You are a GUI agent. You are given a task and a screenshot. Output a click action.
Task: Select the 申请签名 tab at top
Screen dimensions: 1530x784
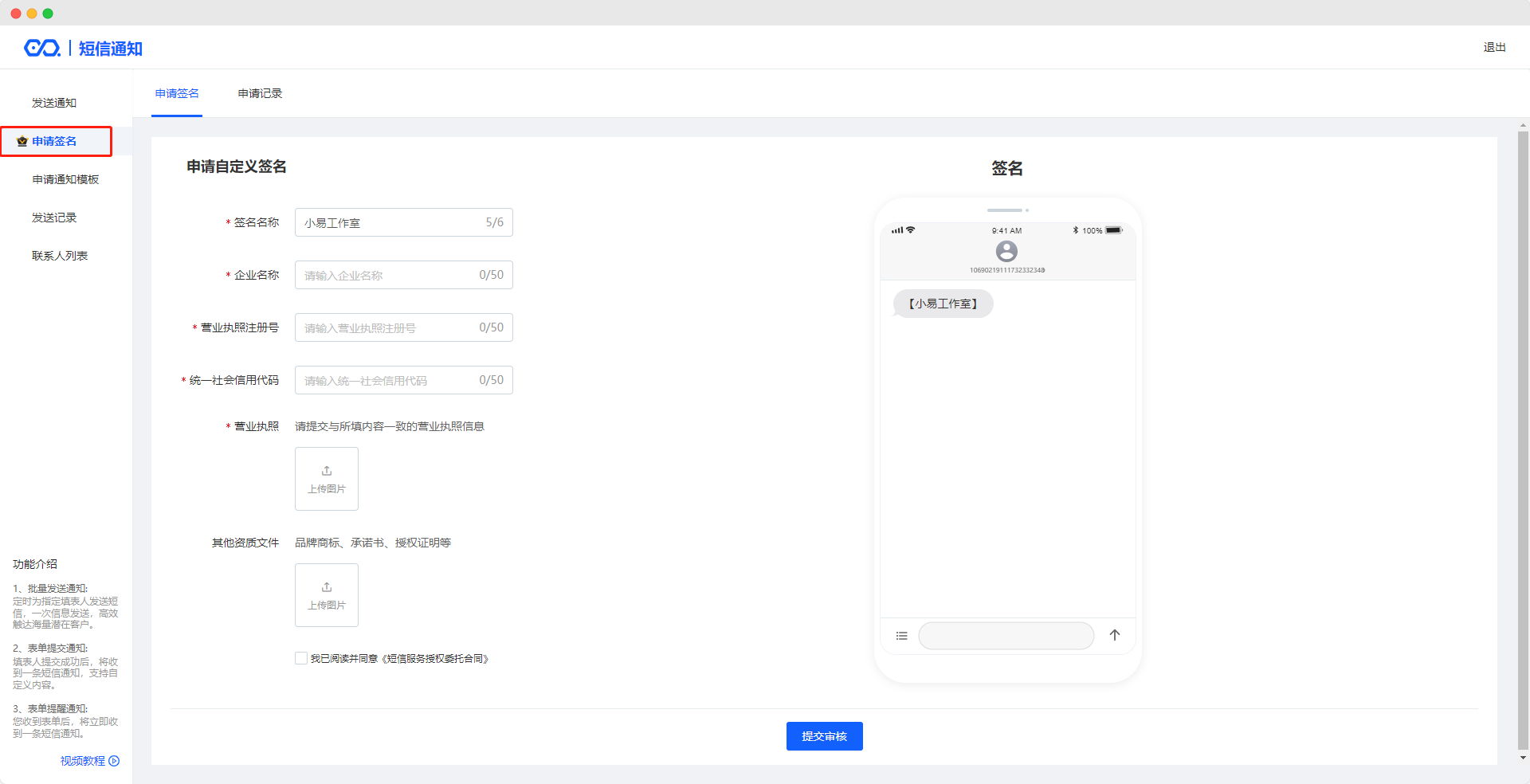(x=177, y=94)
